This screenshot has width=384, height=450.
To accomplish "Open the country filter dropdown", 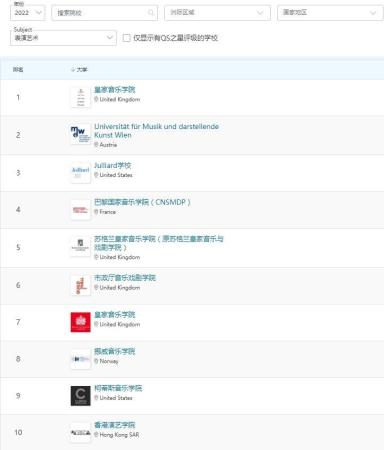I will click(330, 13).
